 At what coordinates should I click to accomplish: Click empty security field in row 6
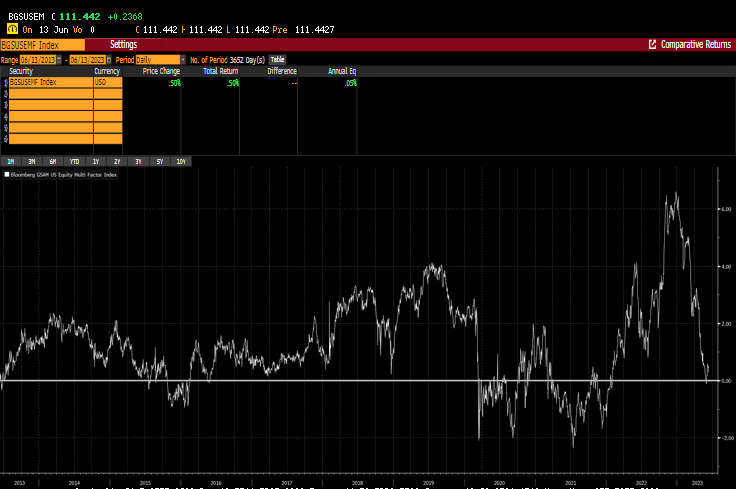point(51,138)
